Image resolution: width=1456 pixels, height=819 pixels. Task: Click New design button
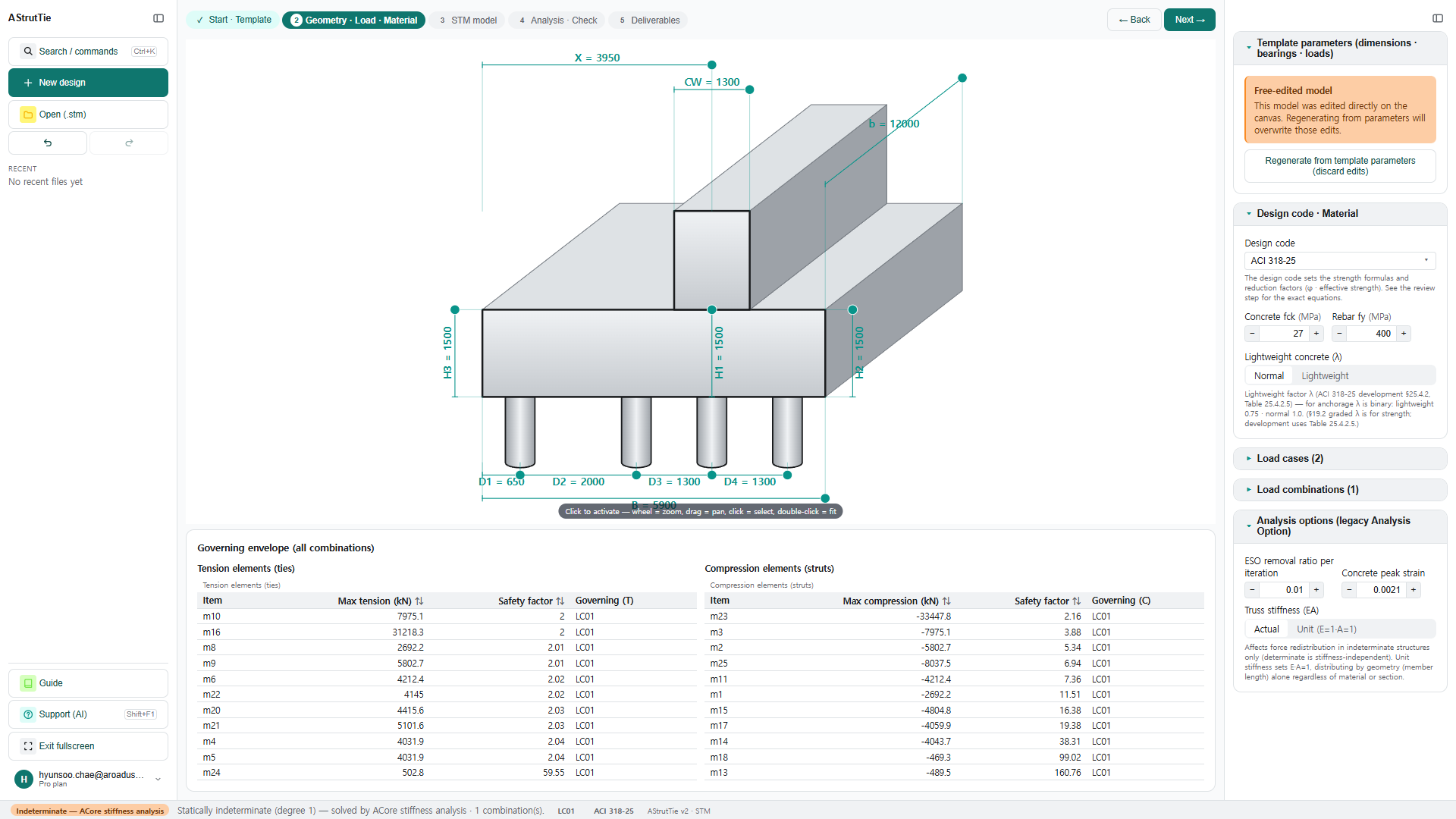pos(88,83)
